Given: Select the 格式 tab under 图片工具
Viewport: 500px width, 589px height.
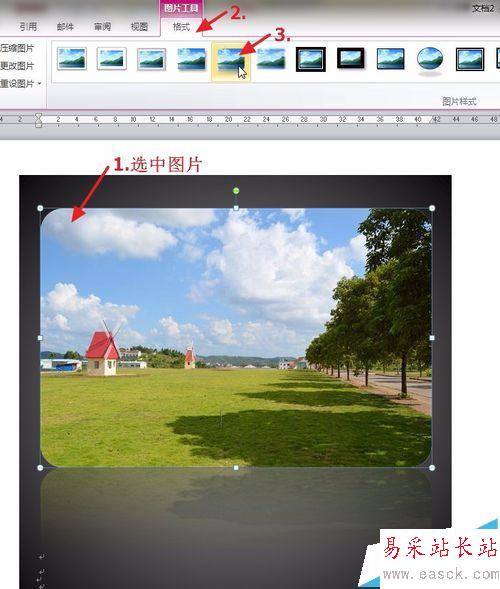Looking at the screenshot, I should [181, 27].
